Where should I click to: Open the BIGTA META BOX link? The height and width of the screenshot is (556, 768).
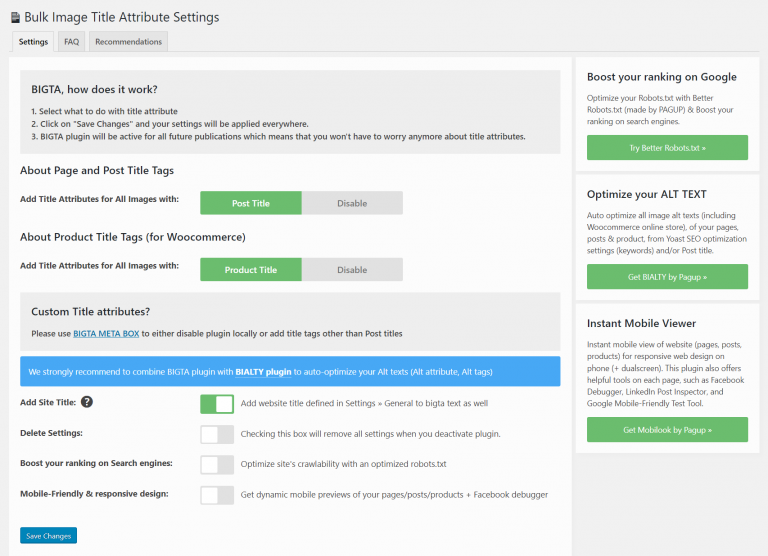tap(106, 333)
